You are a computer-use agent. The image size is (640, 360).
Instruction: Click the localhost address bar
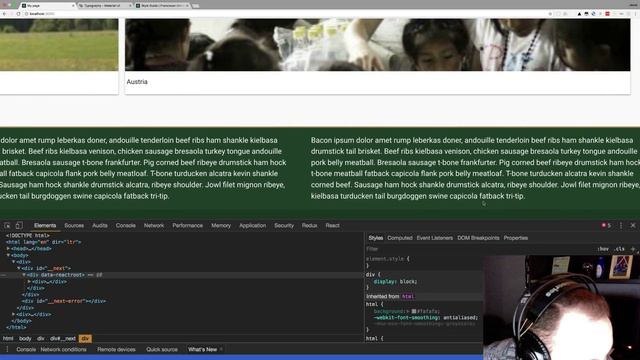[286, 14]
